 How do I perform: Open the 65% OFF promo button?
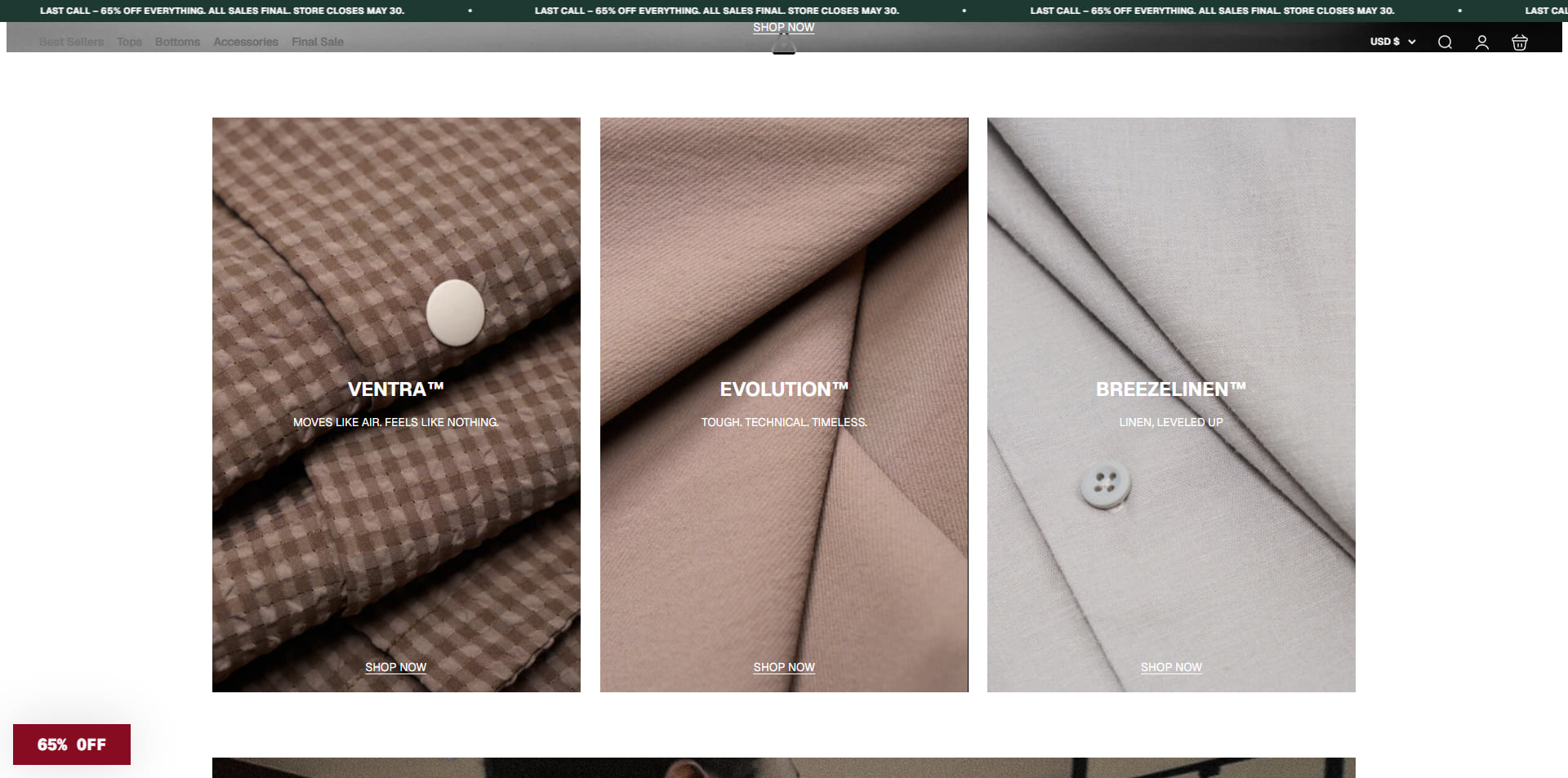[72, 745]
